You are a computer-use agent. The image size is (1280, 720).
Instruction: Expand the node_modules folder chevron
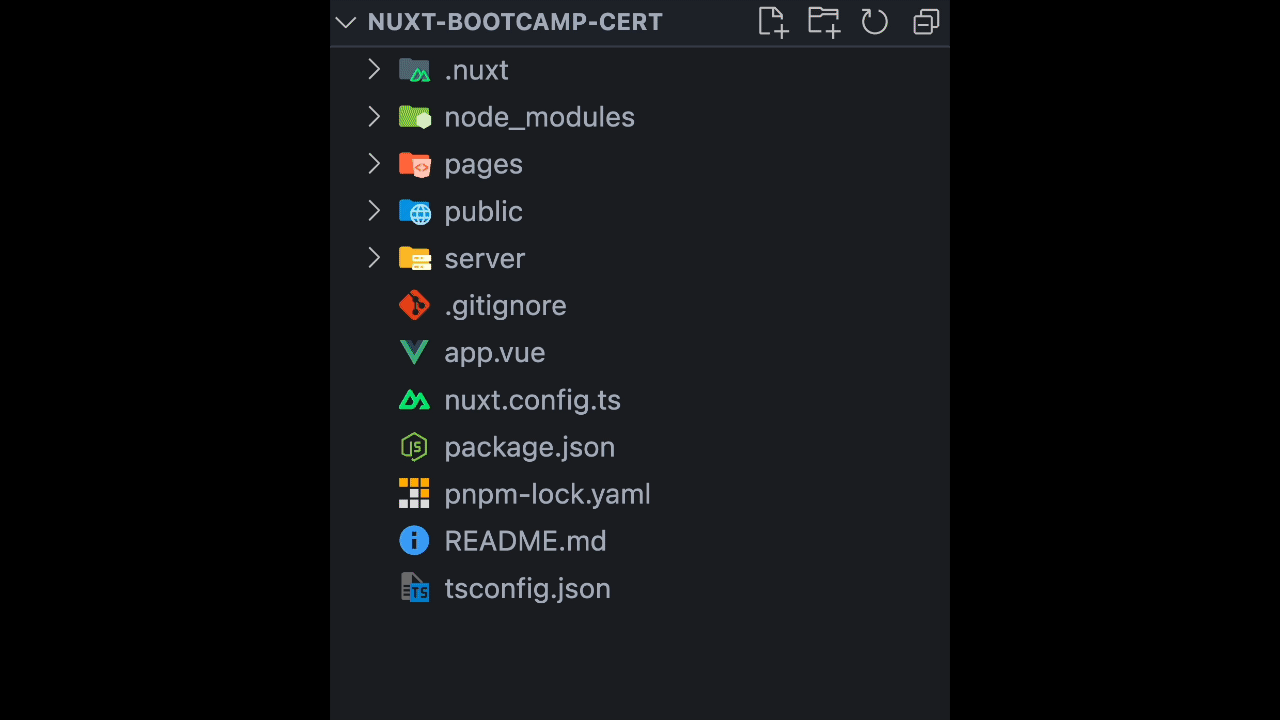374,116
